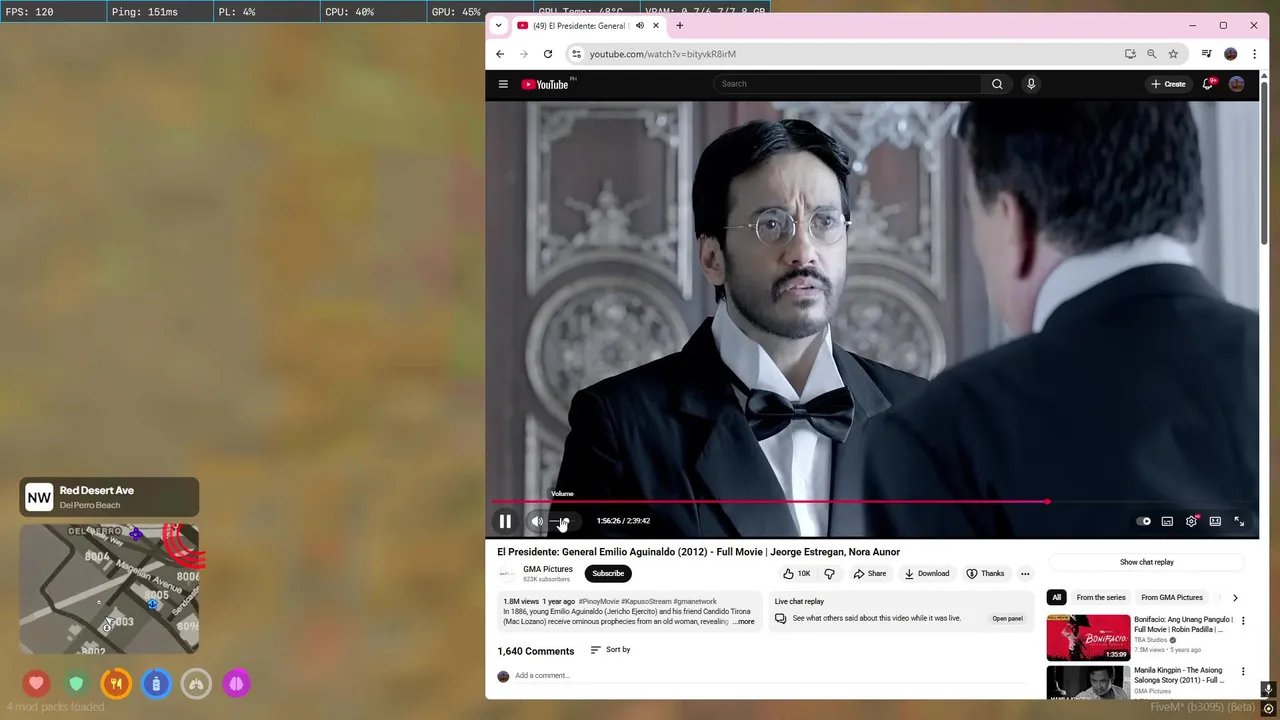Like the video with 10K thumbs up
The image size is (1280, 720).
point(797,574)
